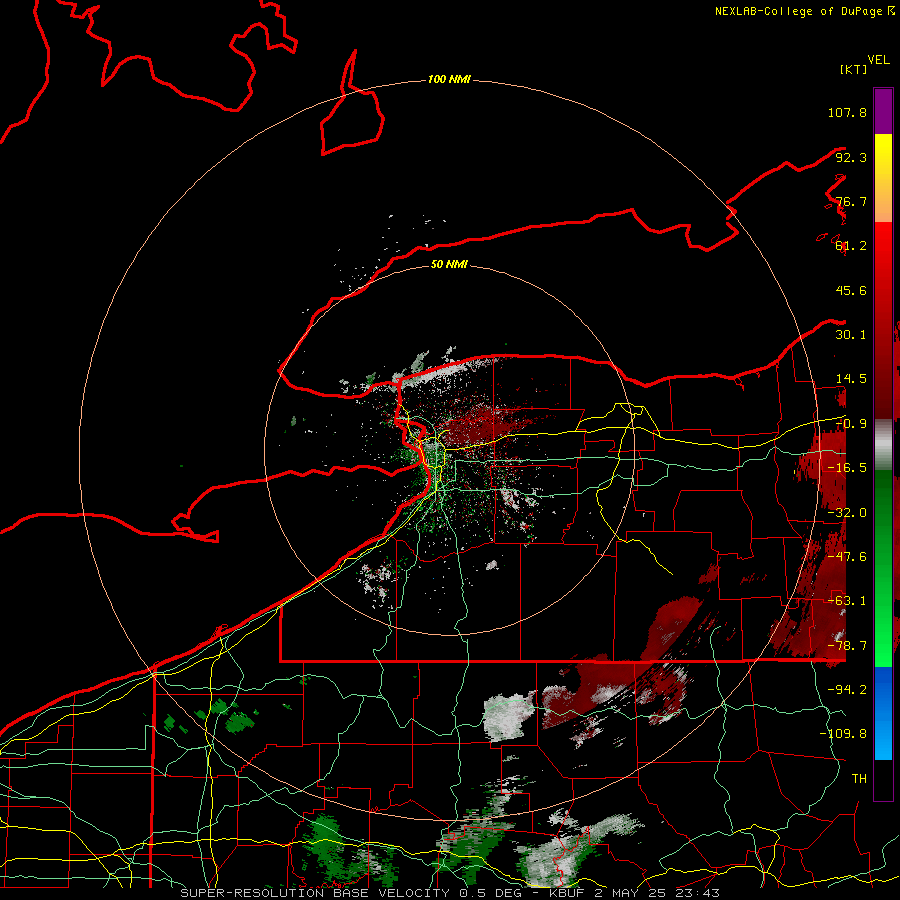The width and height of the screenshot is (900, 900).
Task: Click the -0.9 velocity scale value
Action: [851, 424]
